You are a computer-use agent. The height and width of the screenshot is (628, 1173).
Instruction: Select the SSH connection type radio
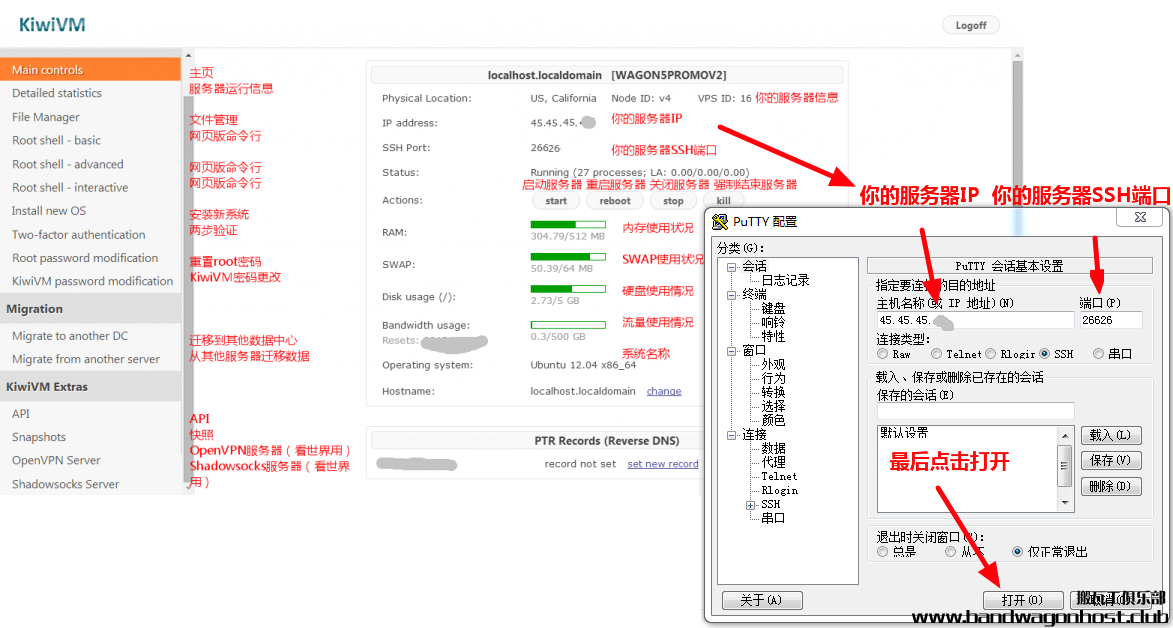coord(1044,354)
